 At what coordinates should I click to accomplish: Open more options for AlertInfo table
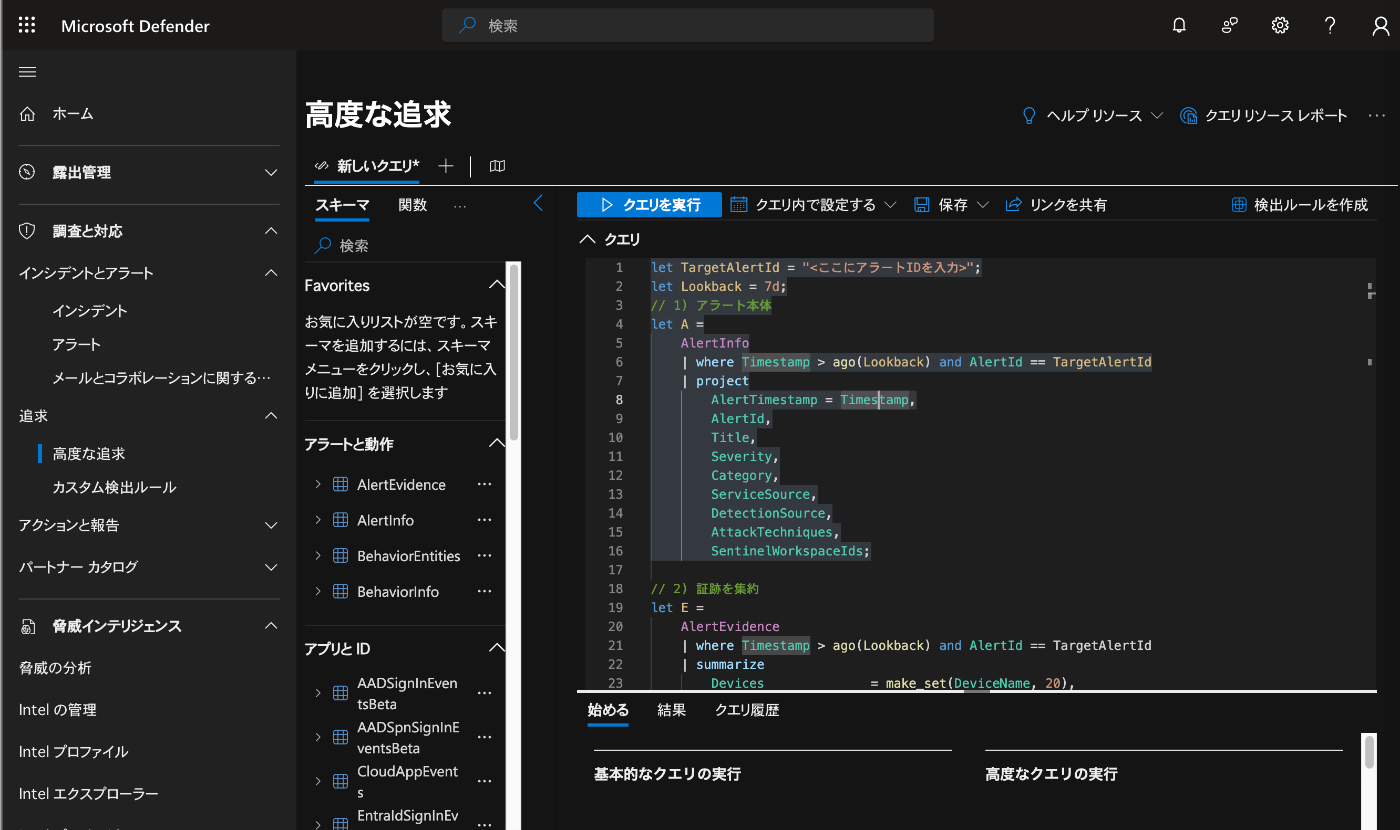[x=485, y=520]
